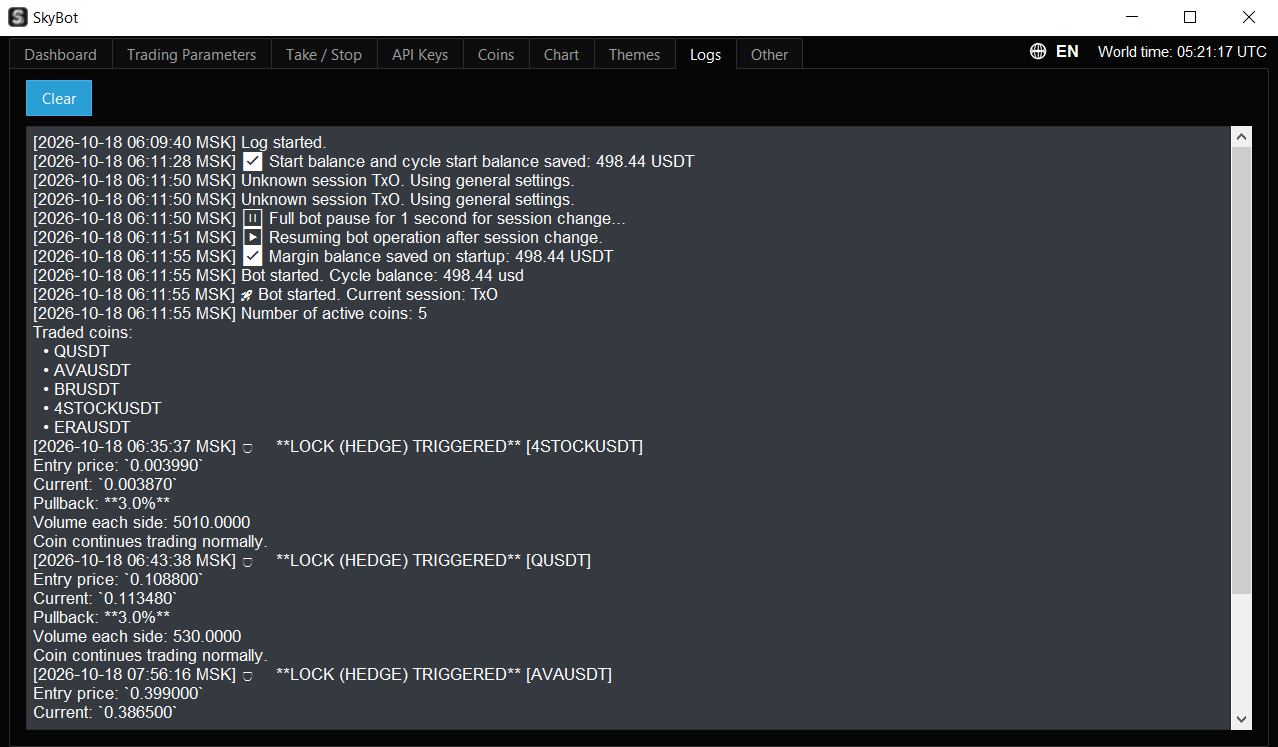Open the Take / Stop tab

point(324,55)
